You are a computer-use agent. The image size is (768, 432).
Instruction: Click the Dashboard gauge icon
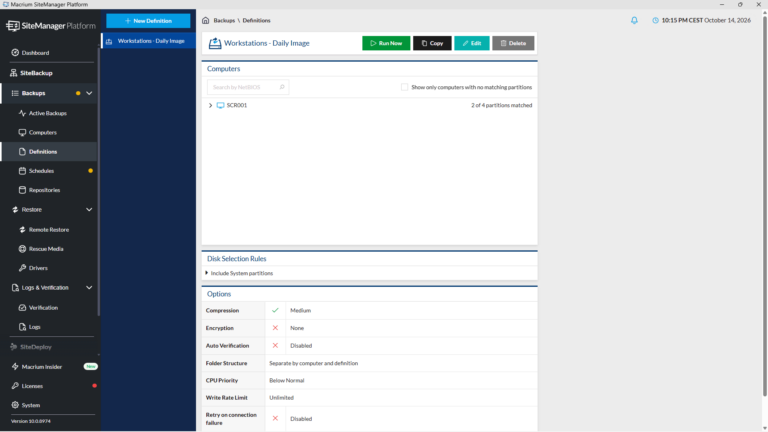15,52
